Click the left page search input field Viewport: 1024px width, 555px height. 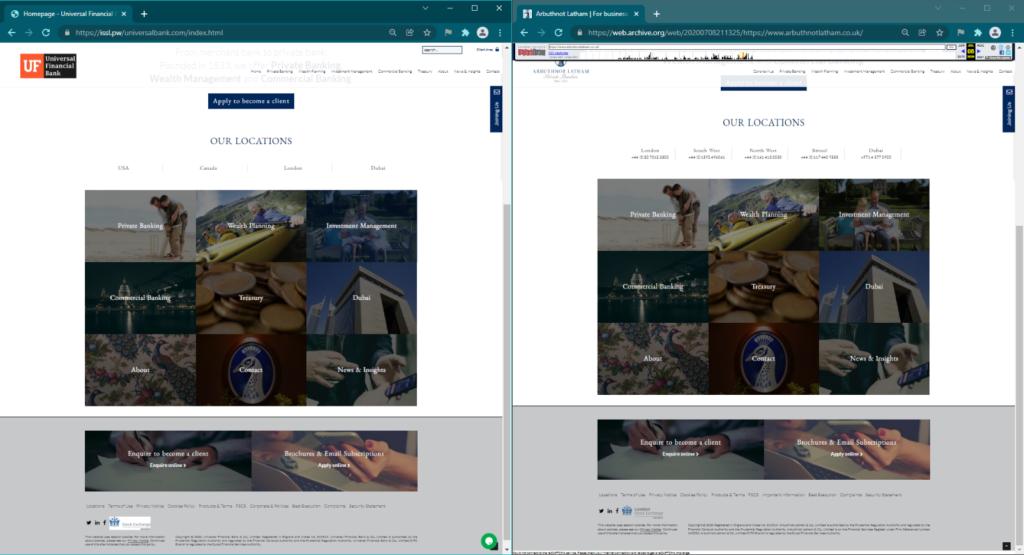coord(441,49)
